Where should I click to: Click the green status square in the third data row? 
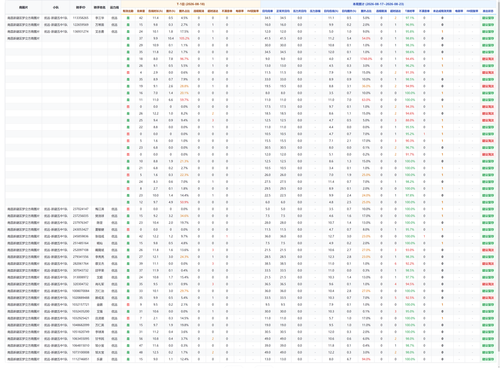[128, 32]
